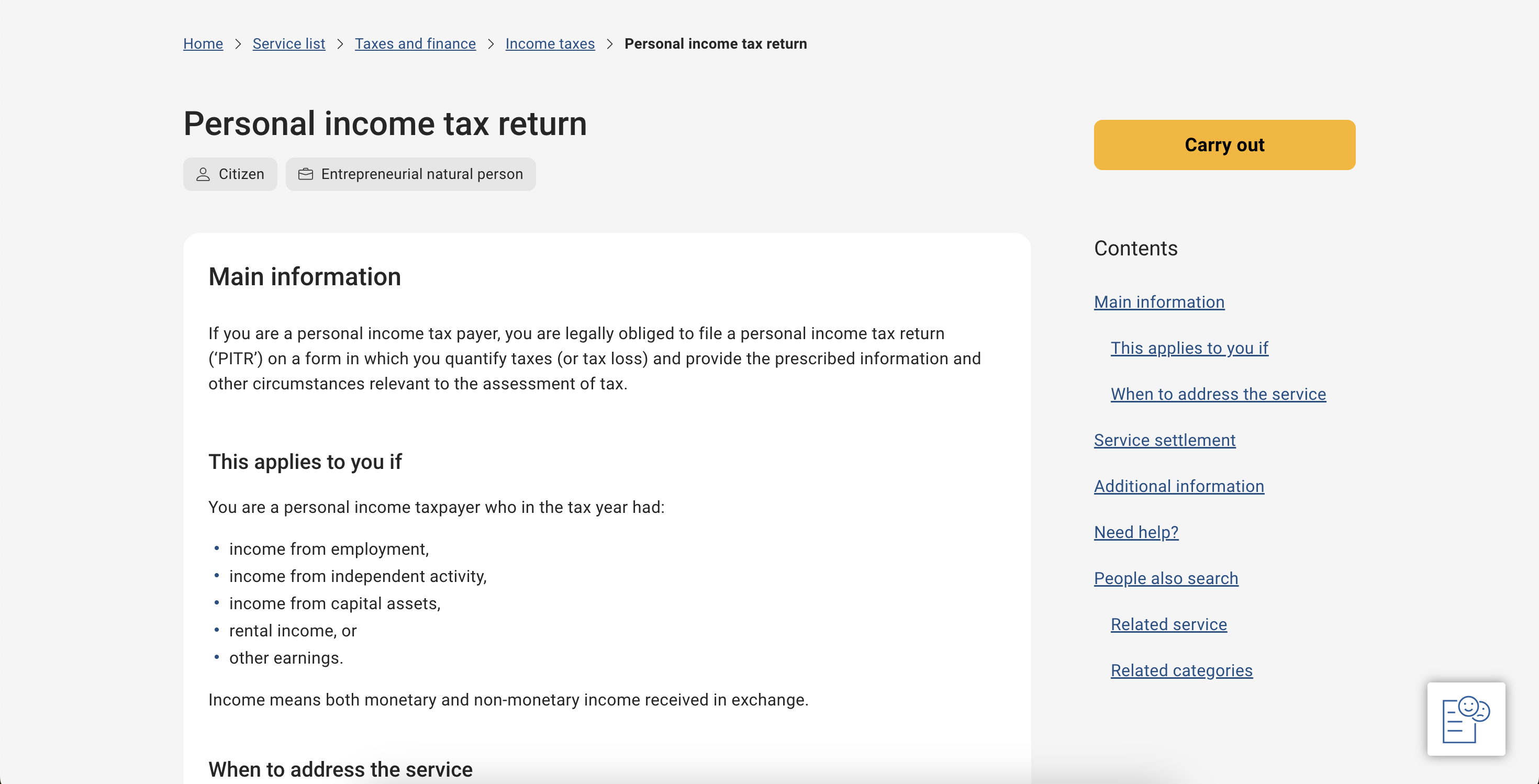Select the Citizen tag
This screenshot has height=784, width=1539.
[230, 174]
